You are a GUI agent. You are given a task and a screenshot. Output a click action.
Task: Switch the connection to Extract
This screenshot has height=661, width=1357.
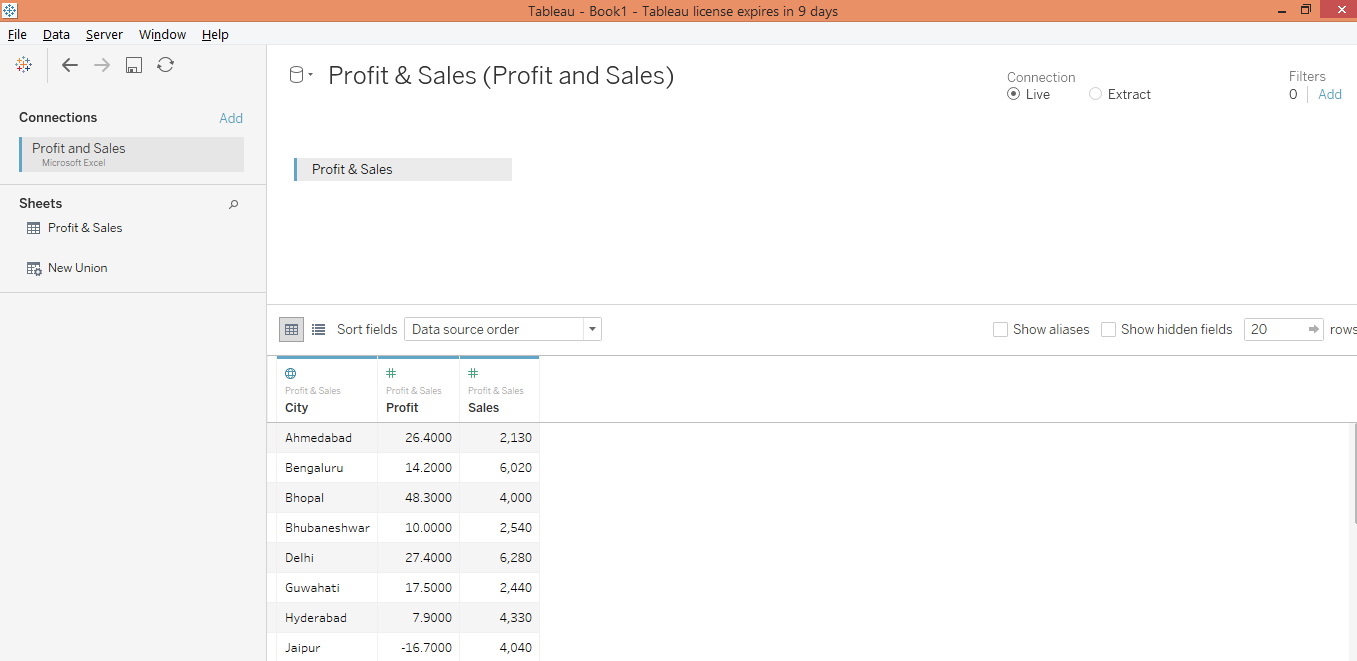[1095, 93]
